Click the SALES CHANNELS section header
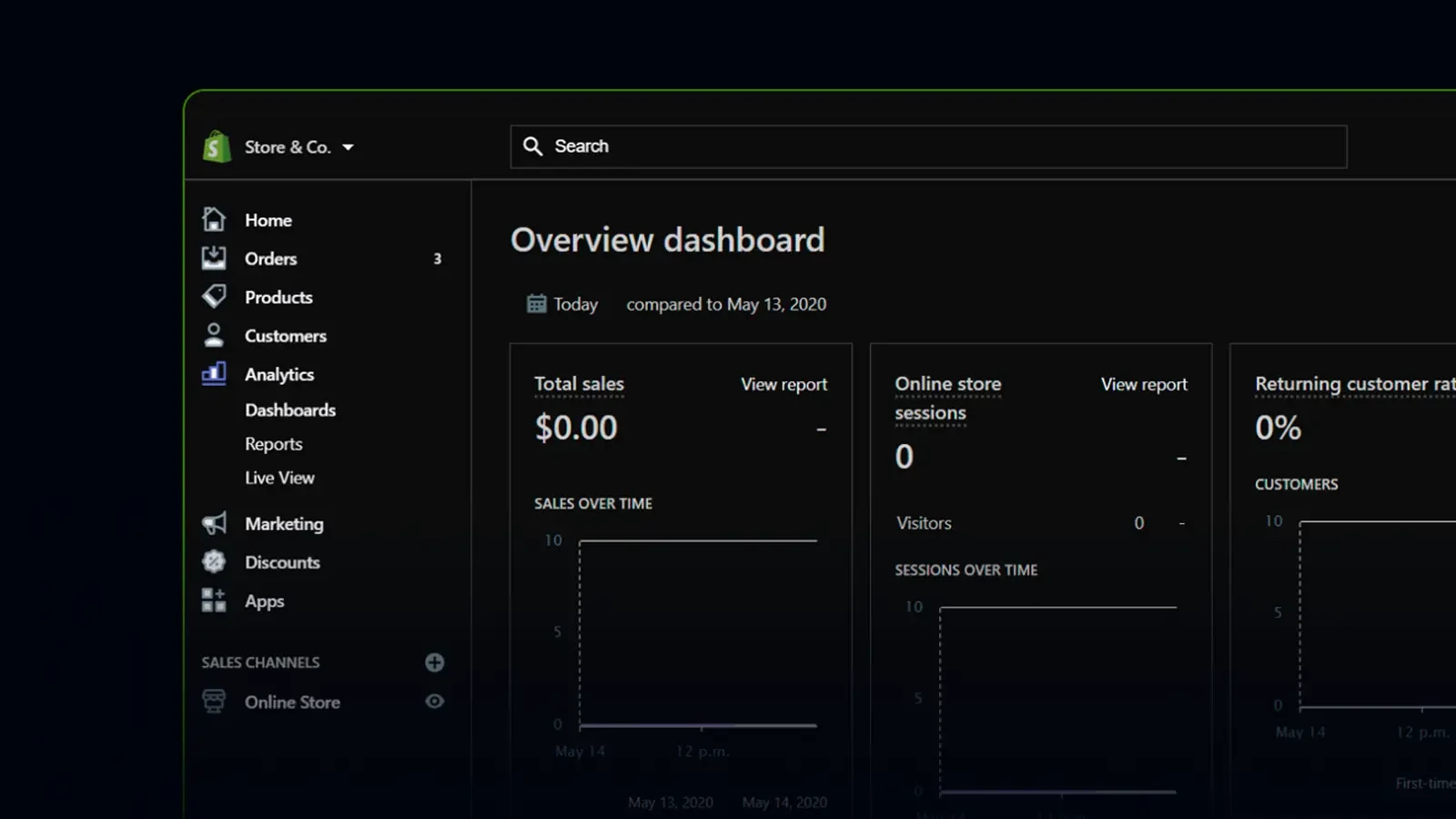The width and height of the screenshot is (1456, 819). click(260, 662)
